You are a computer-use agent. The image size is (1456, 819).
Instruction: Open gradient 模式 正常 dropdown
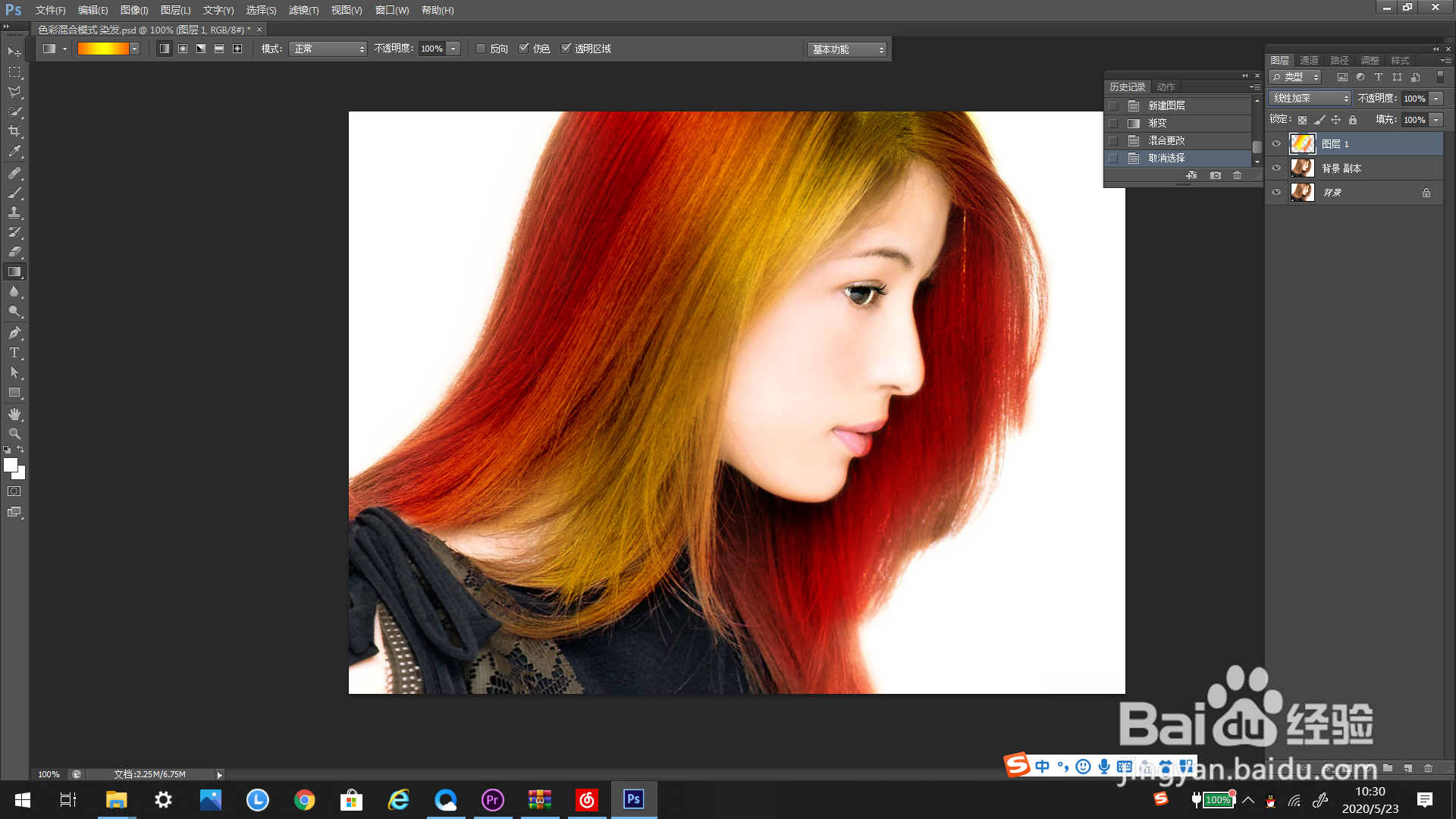328,49
